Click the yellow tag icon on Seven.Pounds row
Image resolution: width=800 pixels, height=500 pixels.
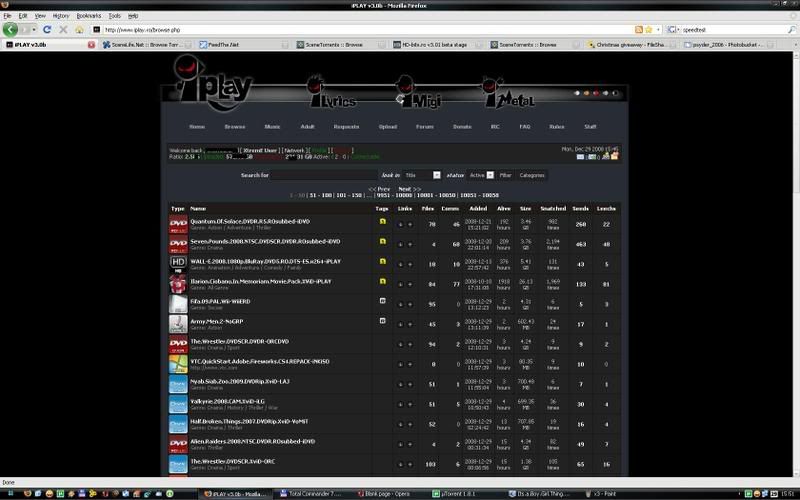383,241
